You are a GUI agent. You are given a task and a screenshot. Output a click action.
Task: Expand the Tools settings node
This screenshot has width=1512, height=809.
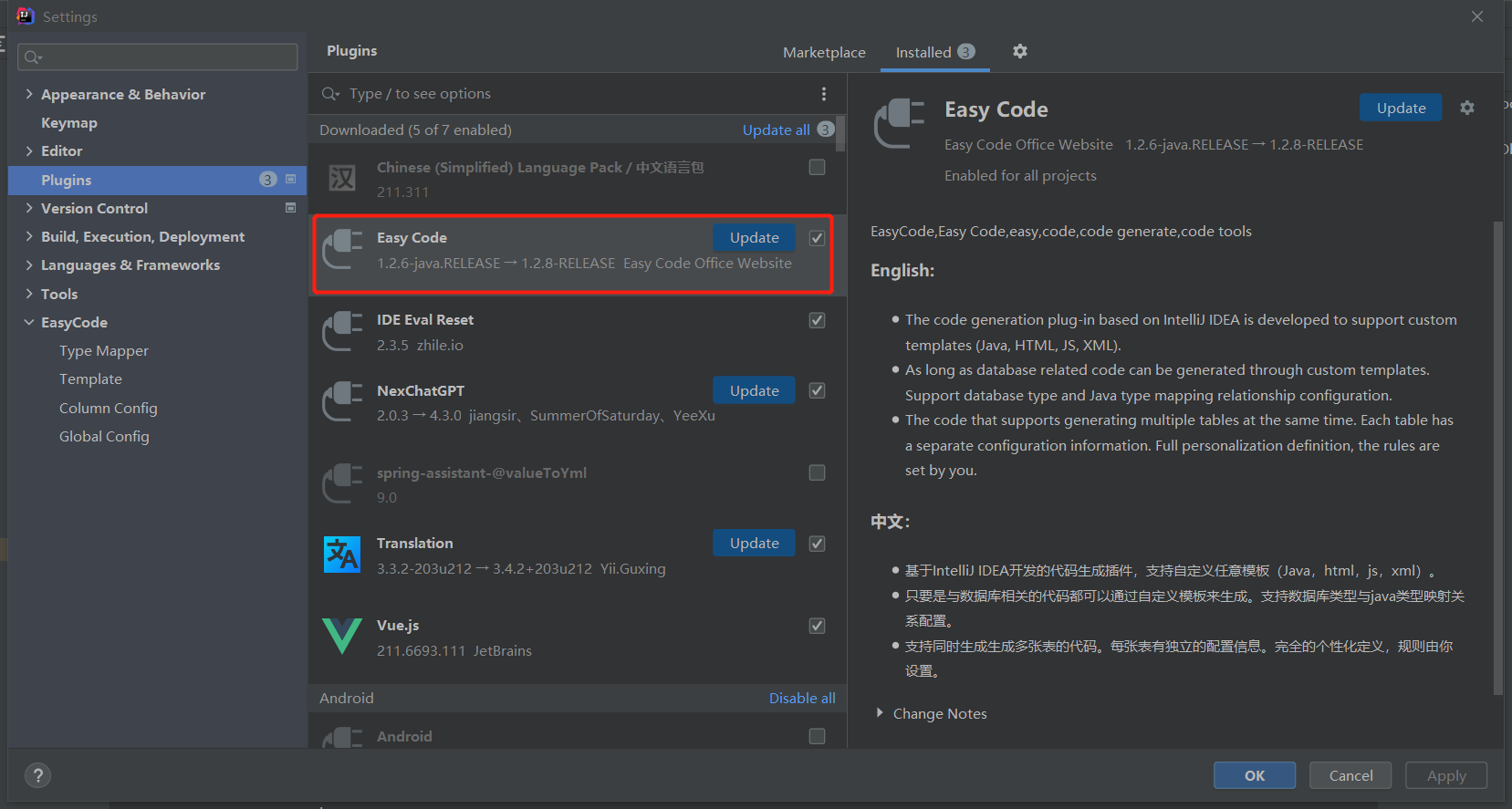[29, 294]
